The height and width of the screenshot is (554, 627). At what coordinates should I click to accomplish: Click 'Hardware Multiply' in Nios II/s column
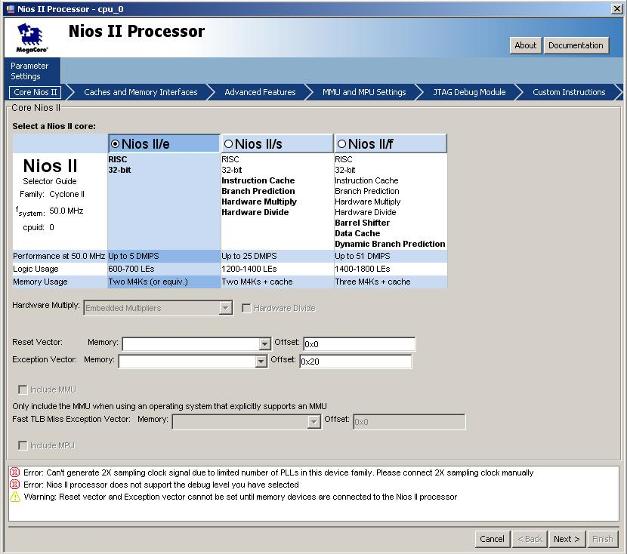point(259,202)
